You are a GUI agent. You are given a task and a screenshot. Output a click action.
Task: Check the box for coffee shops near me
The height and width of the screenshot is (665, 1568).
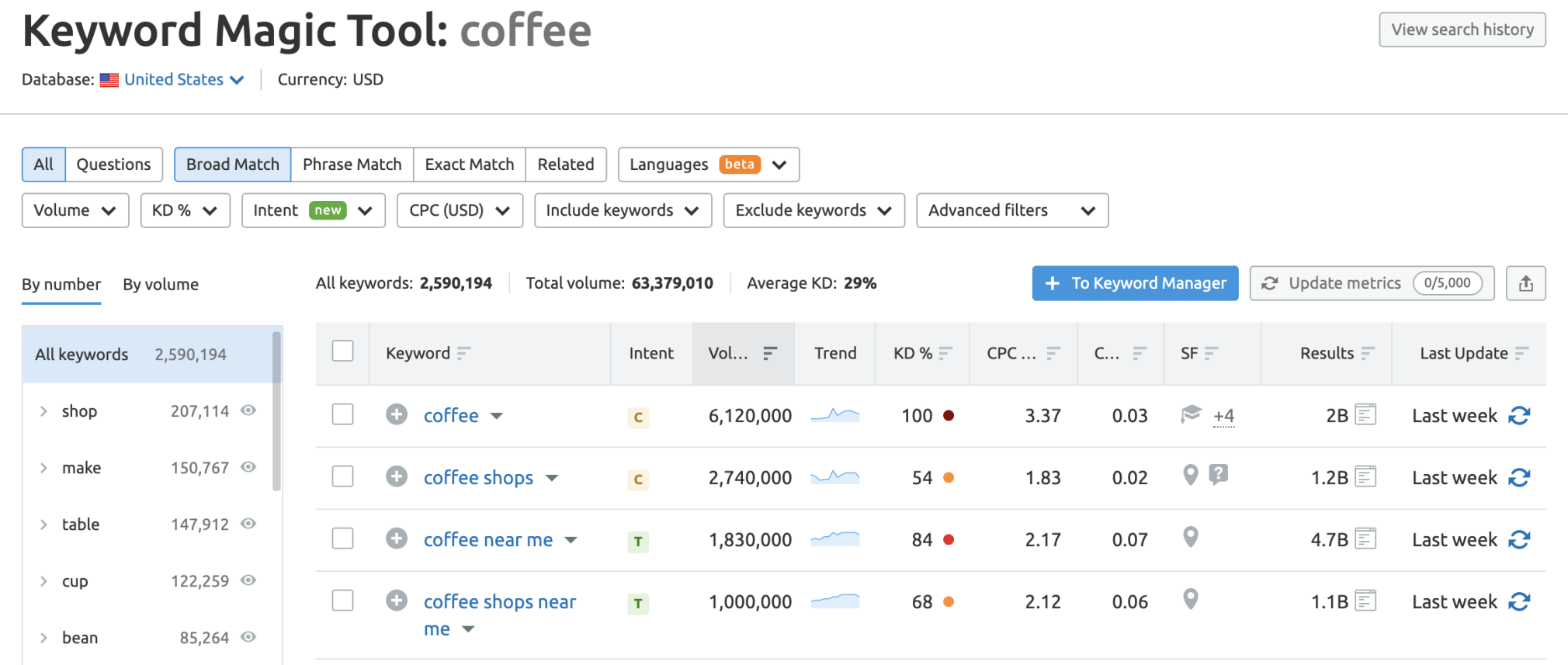[x=342, y=601]
